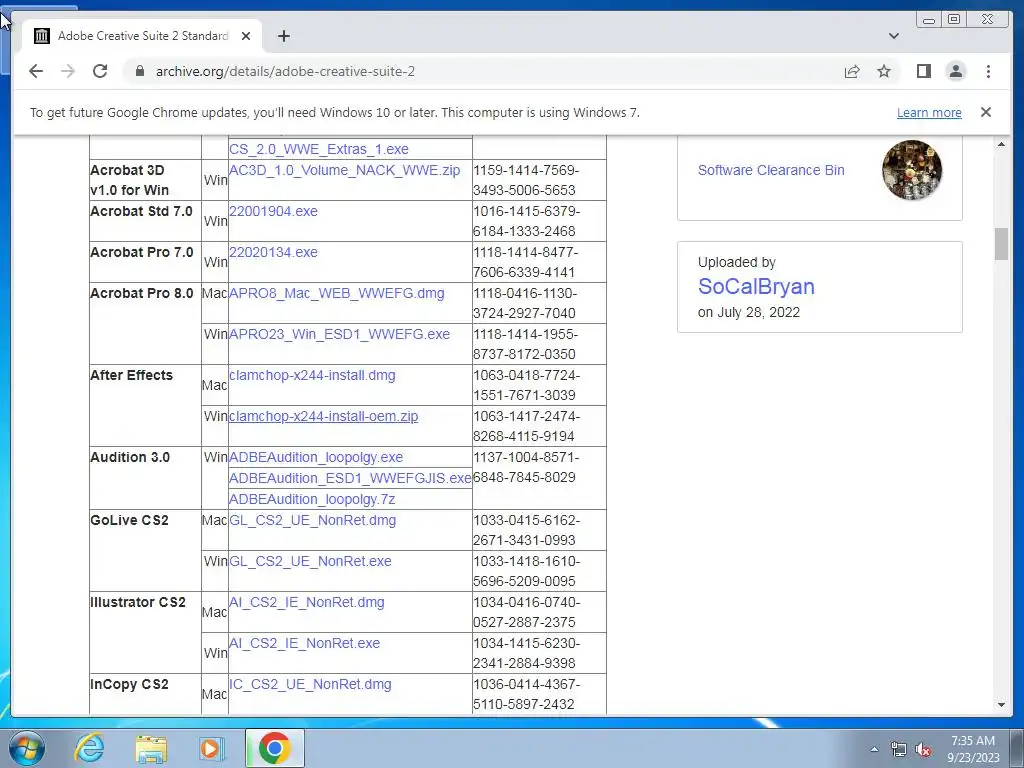This screenshot has width=1024, height=768.
Task: Click serial 1016-1415-6379-6184-1333-2468
Action: point(526,221)
